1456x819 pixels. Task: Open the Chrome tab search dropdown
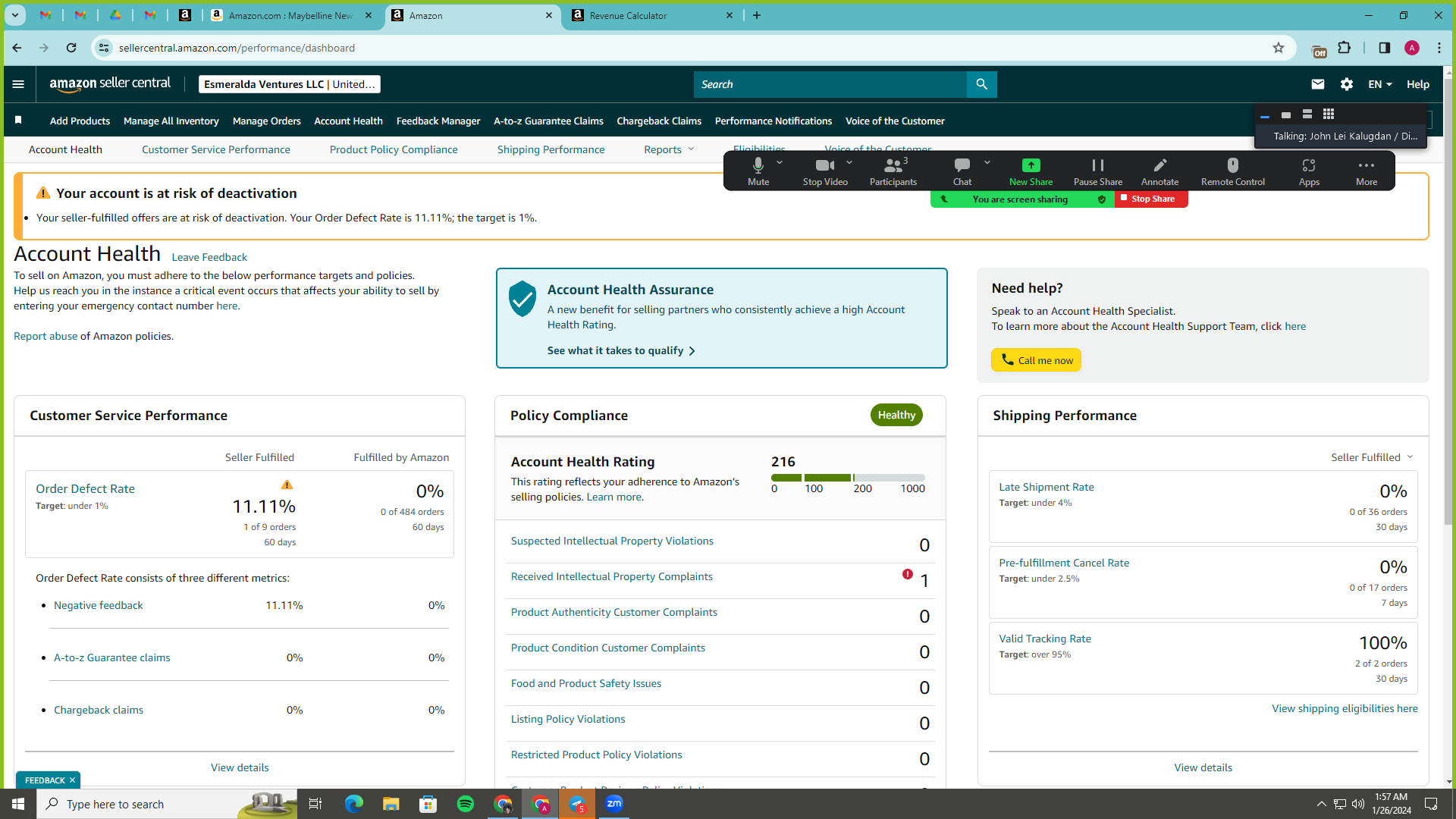pos(15,15)
